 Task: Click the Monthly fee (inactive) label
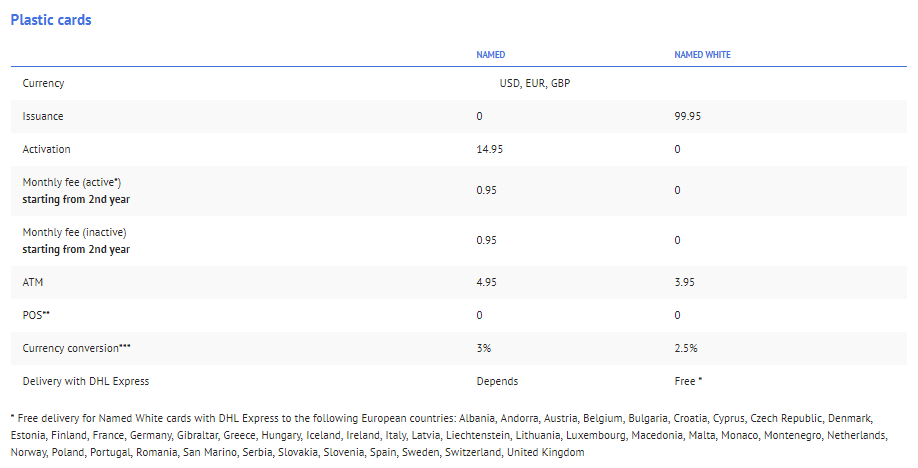(x=74, y=232)
